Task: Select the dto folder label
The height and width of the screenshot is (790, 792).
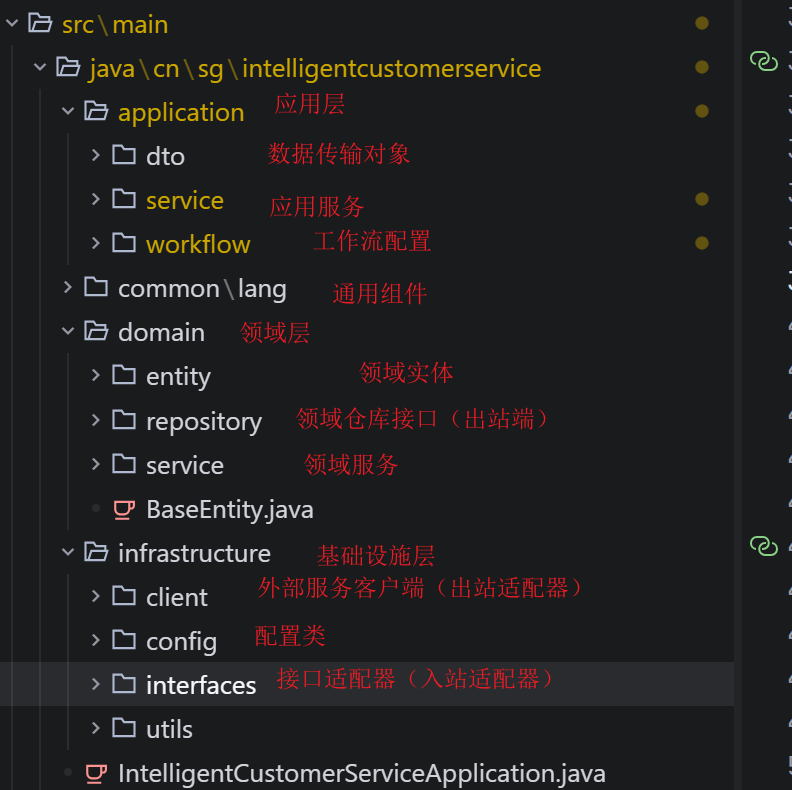Action: tap(165, 156)
